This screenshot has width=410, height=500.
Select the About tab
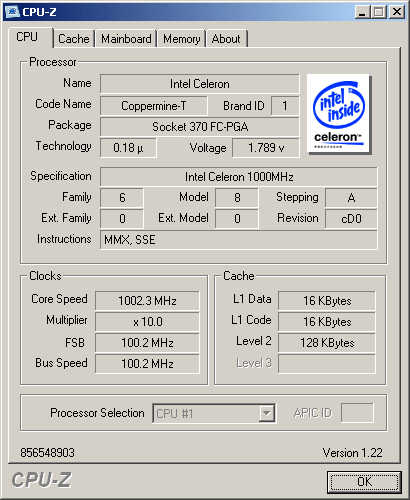pos(226,39)
